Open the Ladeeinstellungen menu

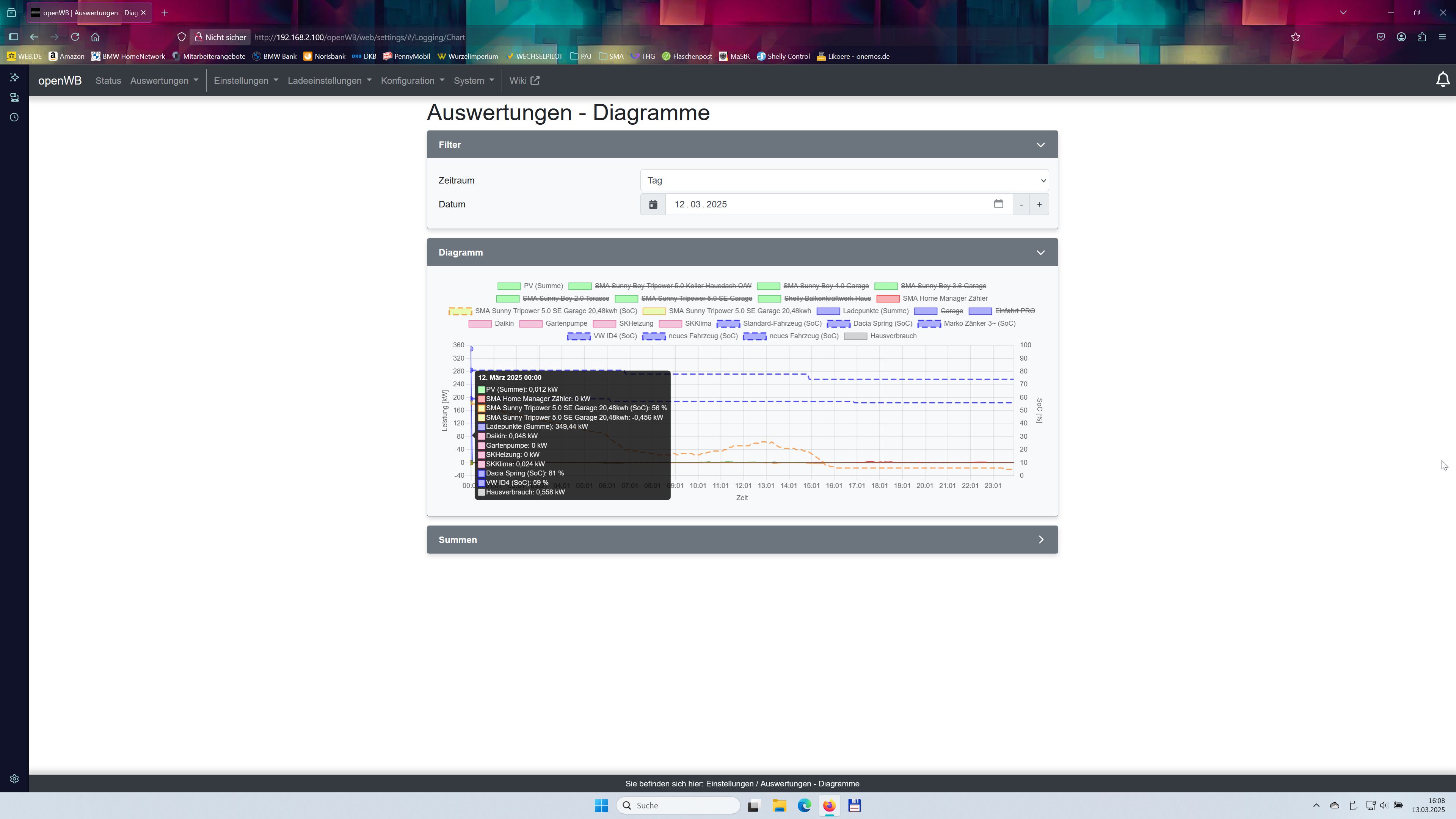(x=329, y=81)
